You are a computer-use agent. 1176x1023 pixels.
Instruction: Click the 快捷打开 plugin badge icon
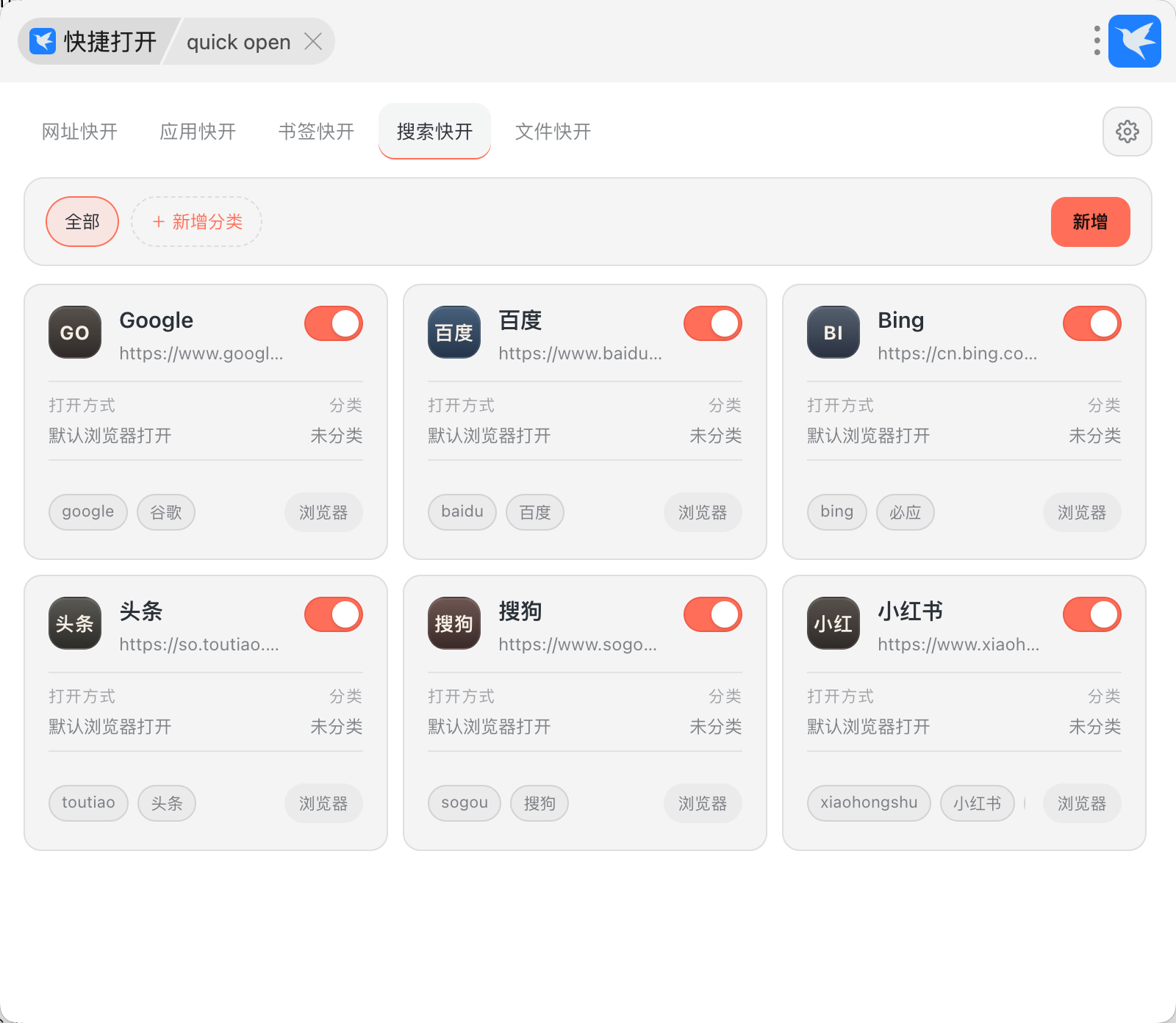click(x=43, y=41)
